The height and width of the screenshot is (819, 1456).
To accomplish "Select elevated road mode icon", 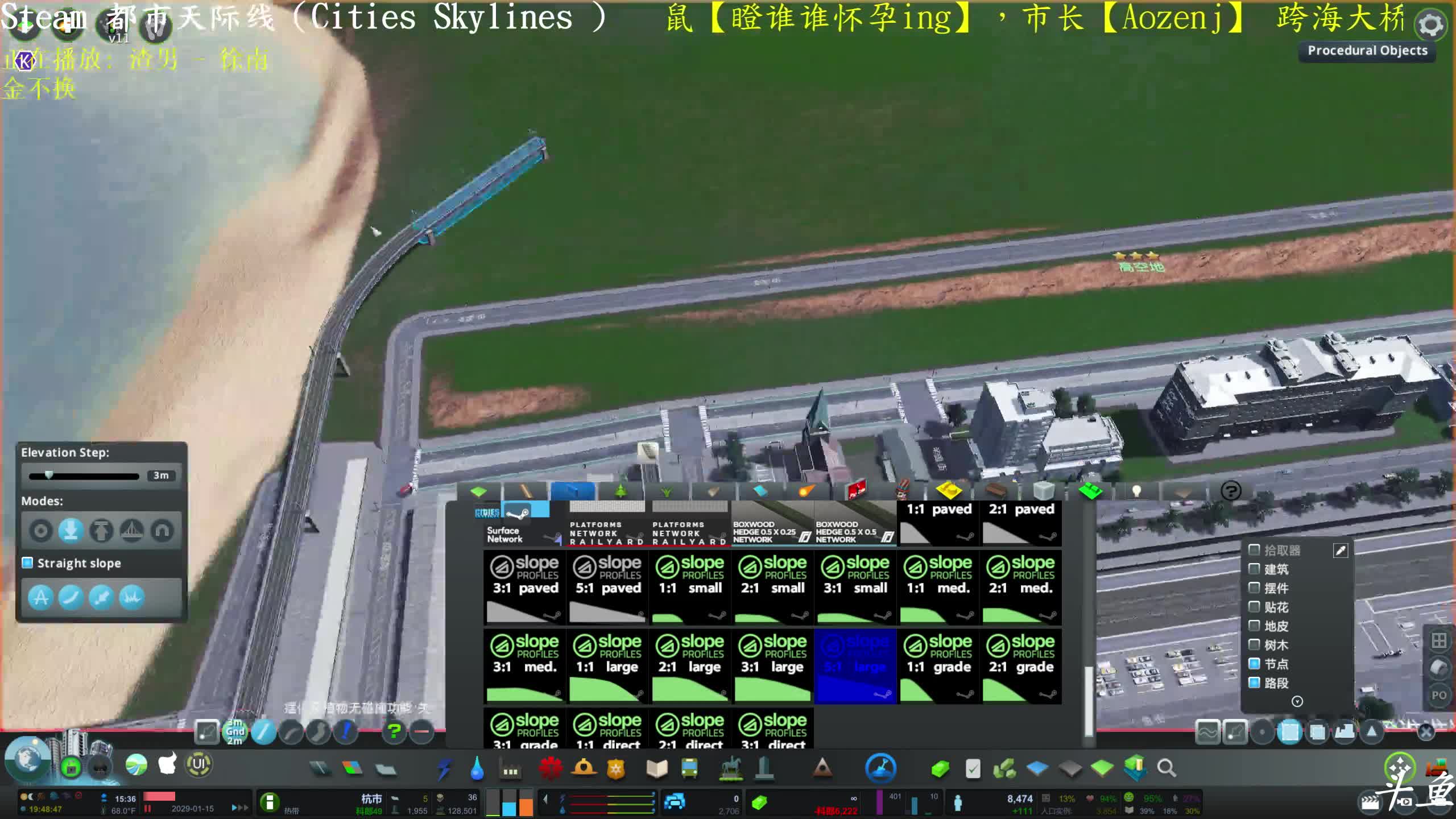I will coord(101,531).
